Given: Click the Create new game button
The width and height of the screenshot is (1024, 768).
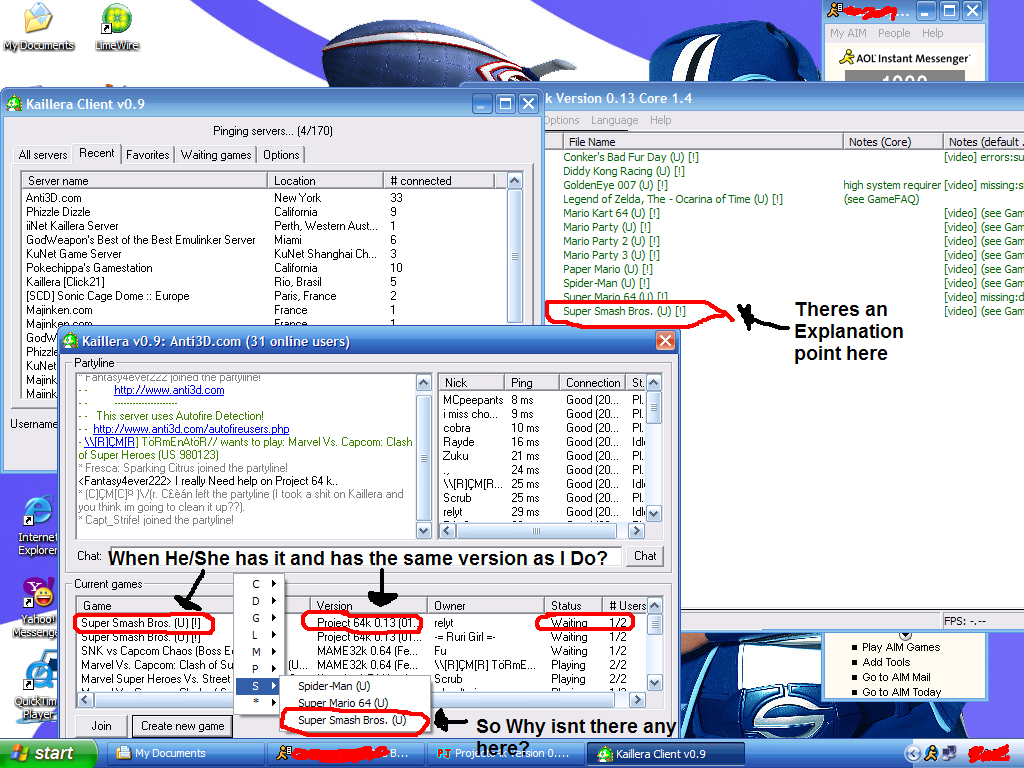Looking at the screenshot, I should click(x=182, y=726).
